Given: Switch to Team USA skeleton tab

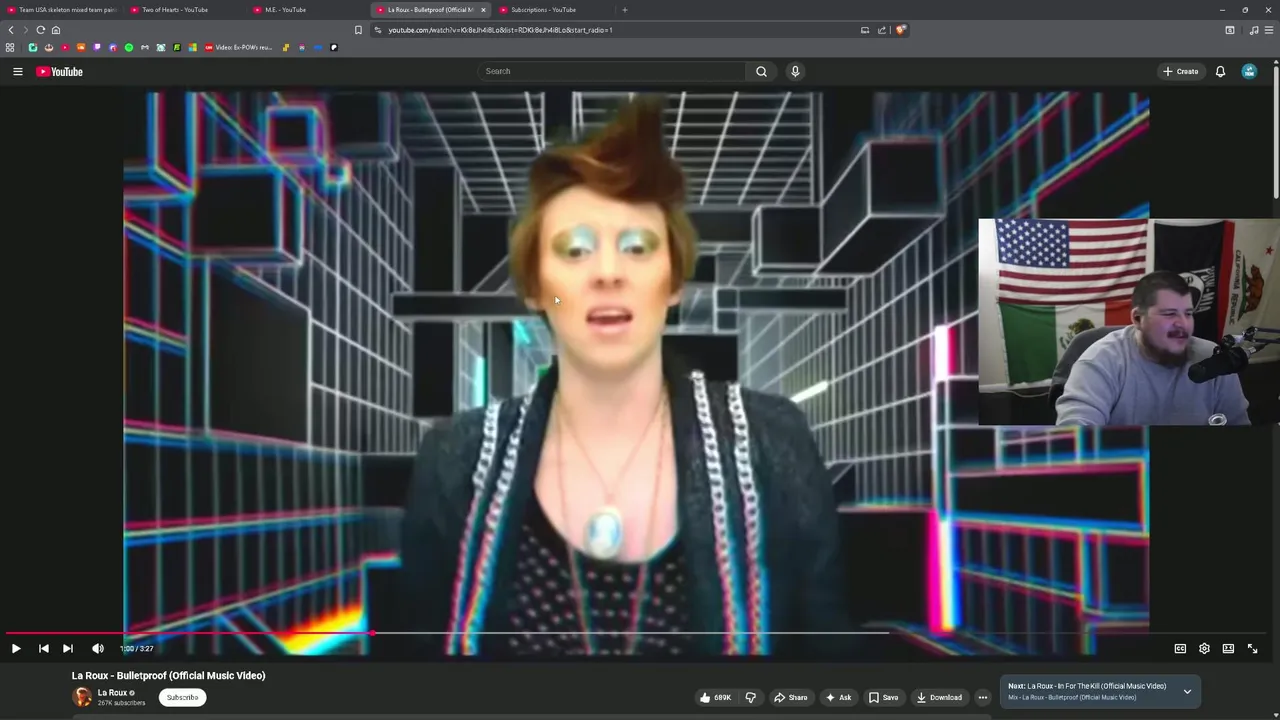Looking at the screenshot, I should click(x=62, y=10).
